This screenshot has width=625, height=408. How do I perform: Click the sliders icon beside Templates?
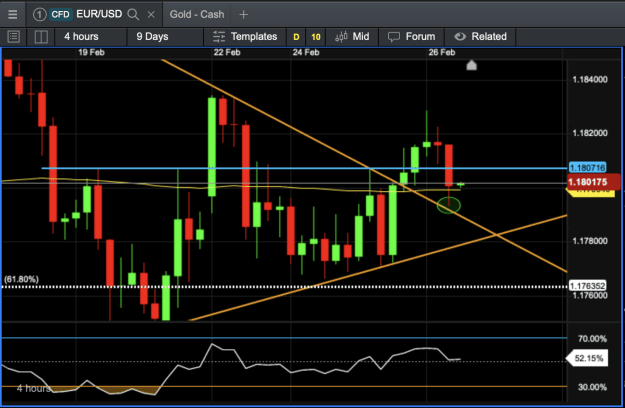click(x=219, y=37)
